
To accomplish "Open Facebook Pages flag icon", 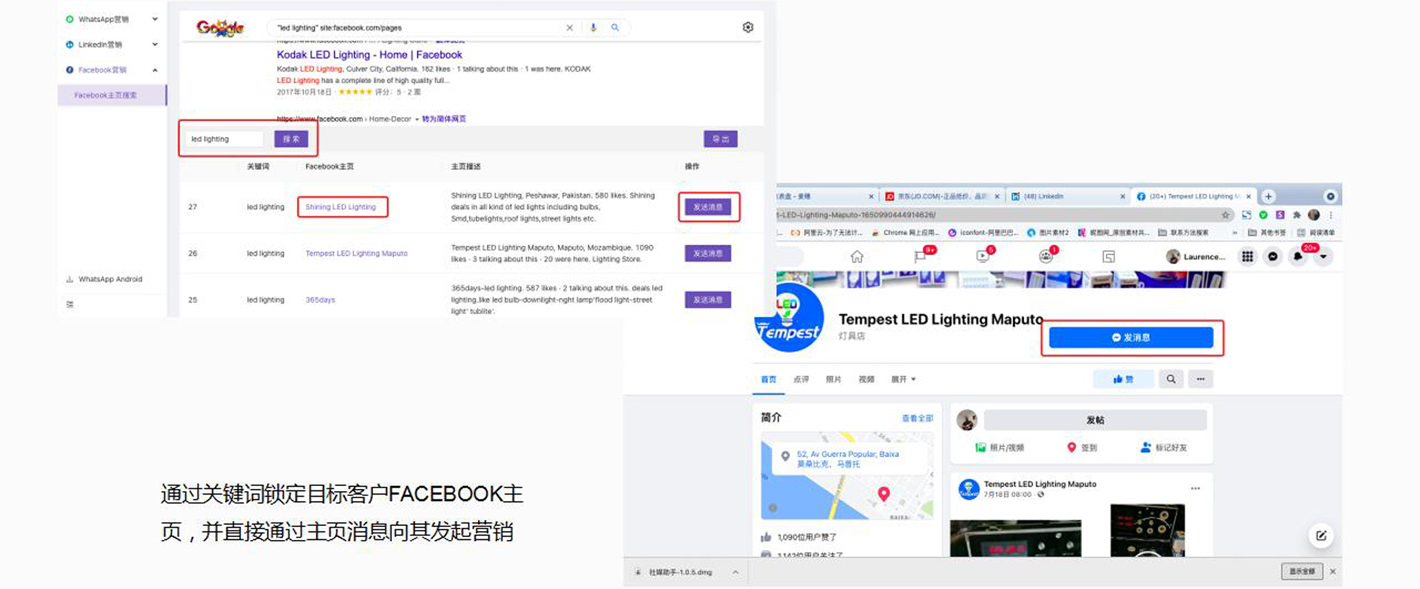I will click(920, 256).
